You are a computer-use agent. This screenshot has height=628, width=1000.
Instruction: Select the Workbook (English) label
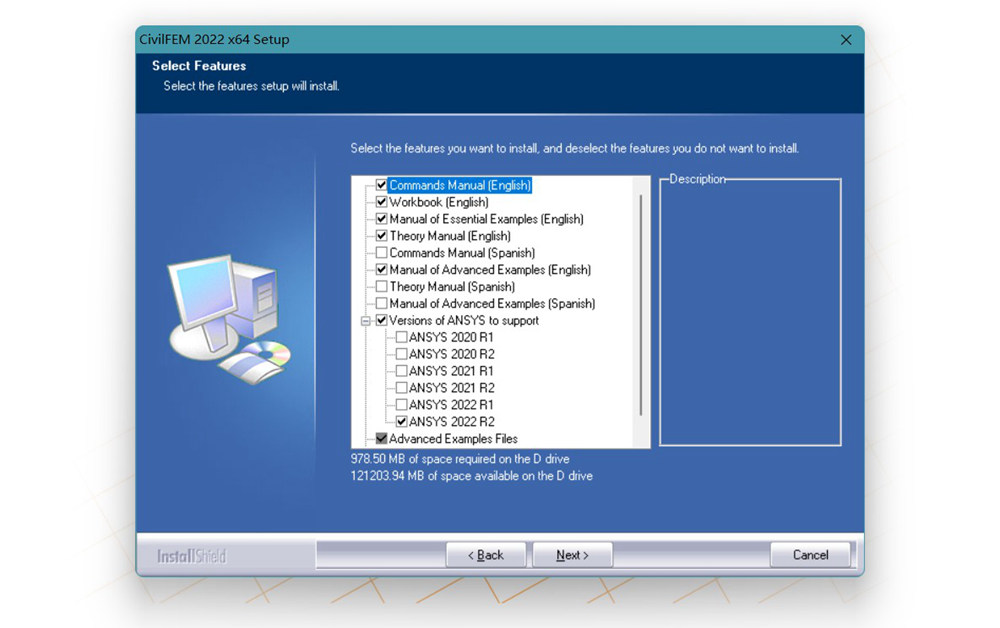pyautogui.click(x=439, y=202)
